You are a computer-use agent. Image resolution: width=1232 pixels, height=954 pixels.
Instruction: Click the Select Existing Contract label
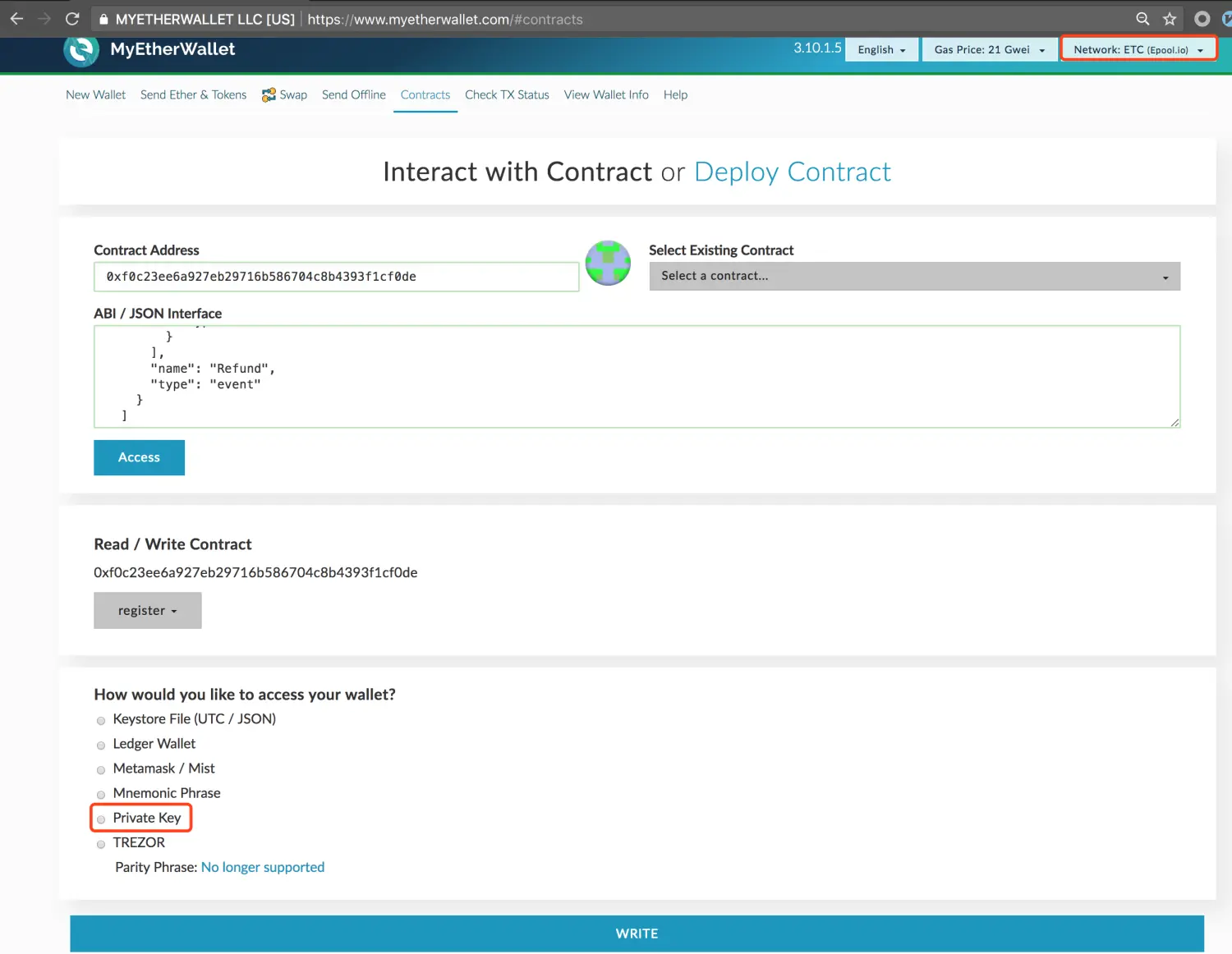pyautogui.click(x=721, y=250)
